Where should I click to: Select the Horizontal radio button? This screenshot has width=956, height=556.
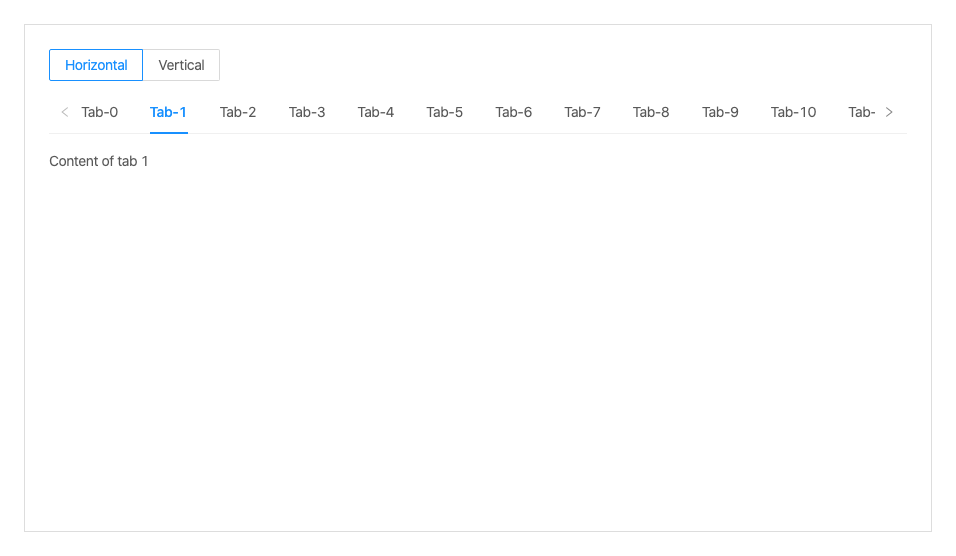[x=96, y=65]
